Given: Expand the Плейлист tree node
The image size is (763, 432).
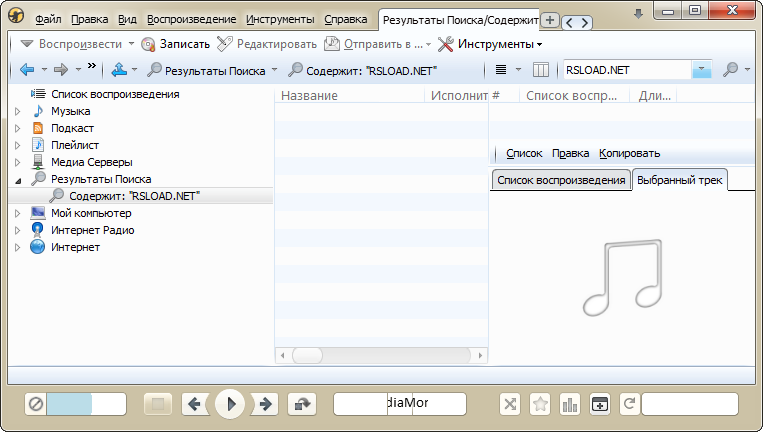Looking at the screenshot, I should [x=18, y=145].
